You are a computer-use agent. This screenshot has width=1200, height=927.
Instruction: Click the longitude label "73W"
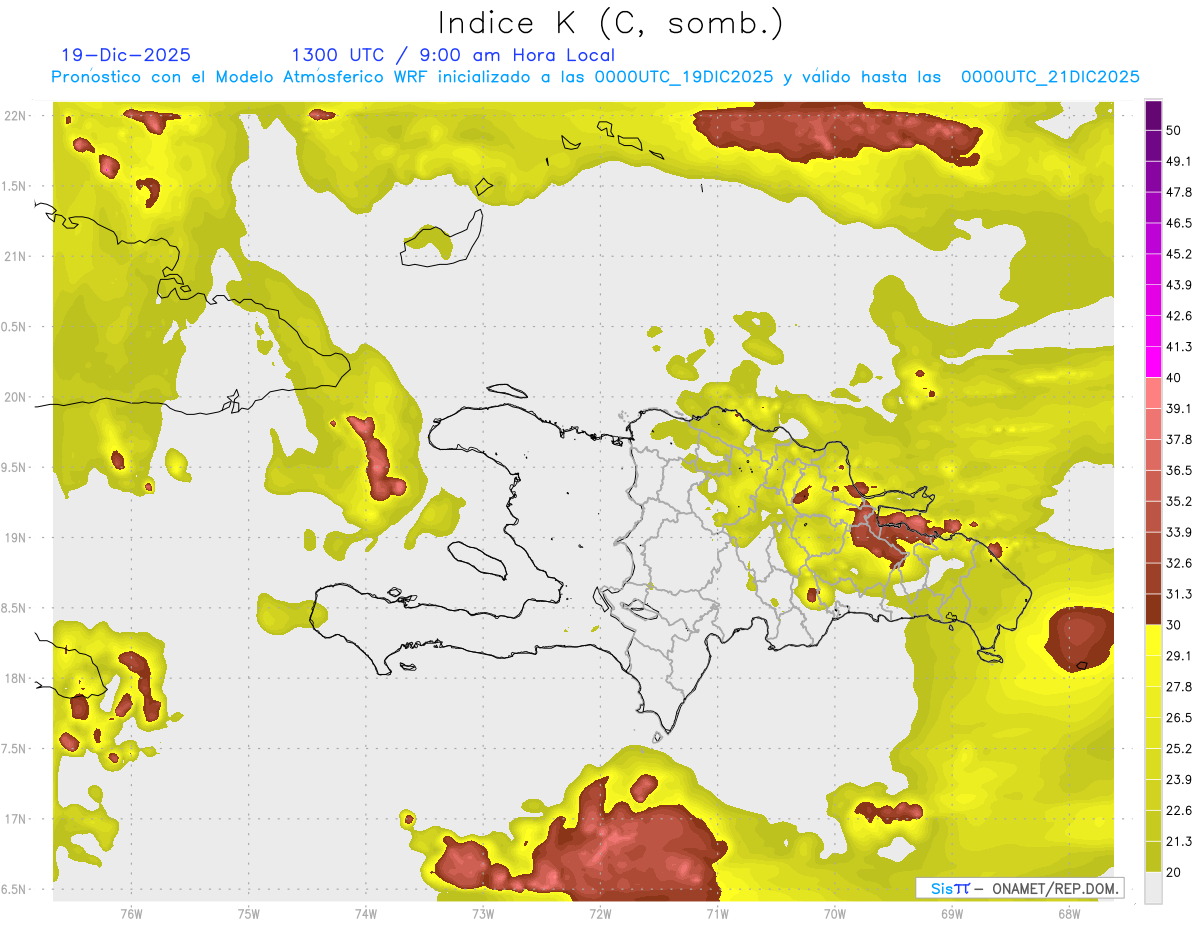[483, 913]
